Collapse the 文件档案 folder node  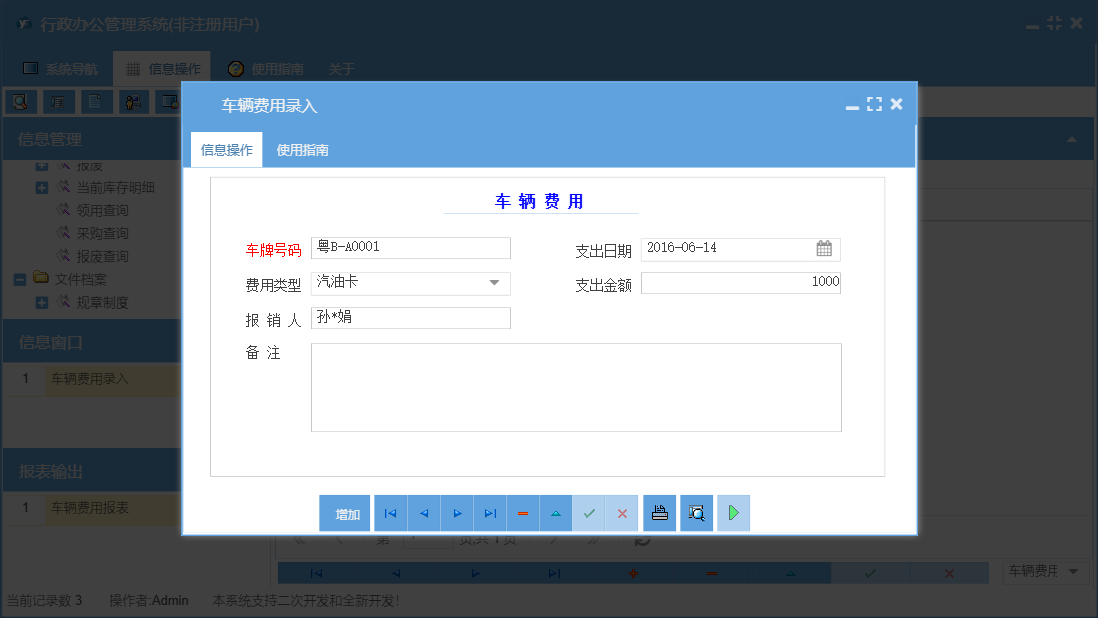[18, 279]
